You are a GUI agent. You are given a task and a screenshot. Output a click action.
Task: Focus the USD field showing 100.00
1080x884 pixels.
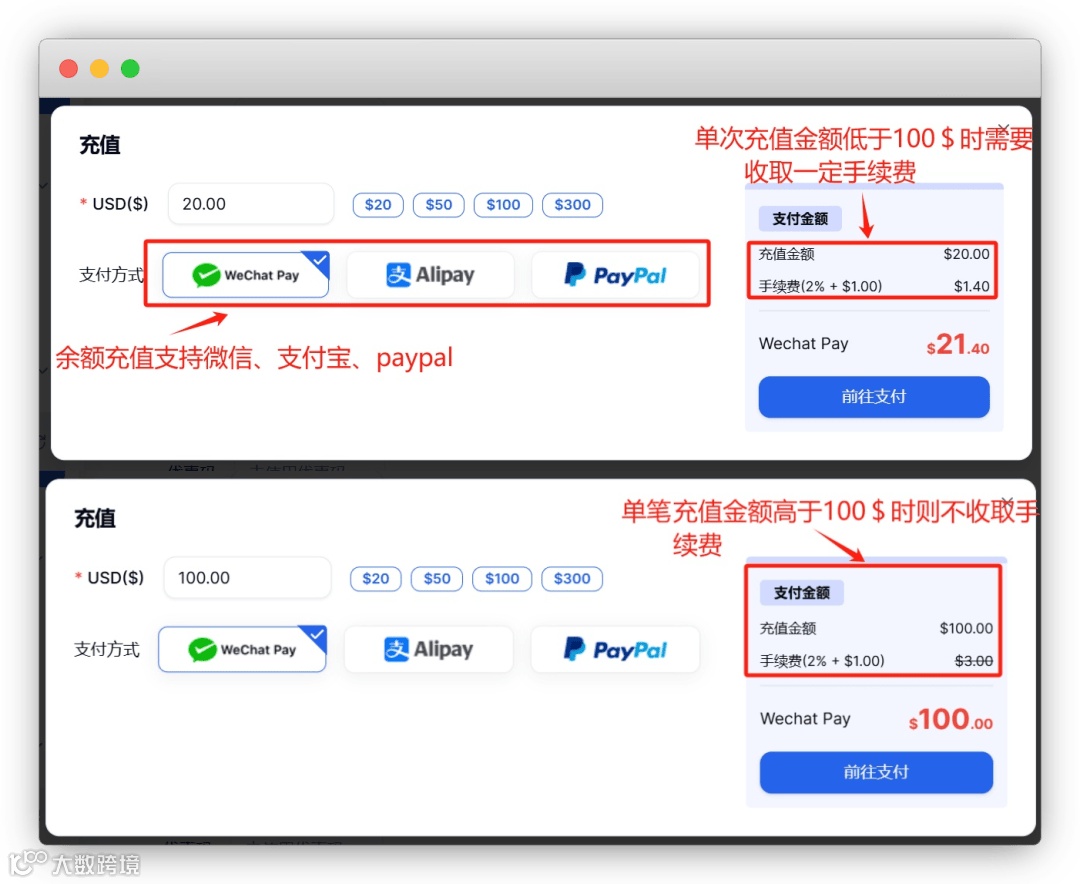[x=247, y=578]
